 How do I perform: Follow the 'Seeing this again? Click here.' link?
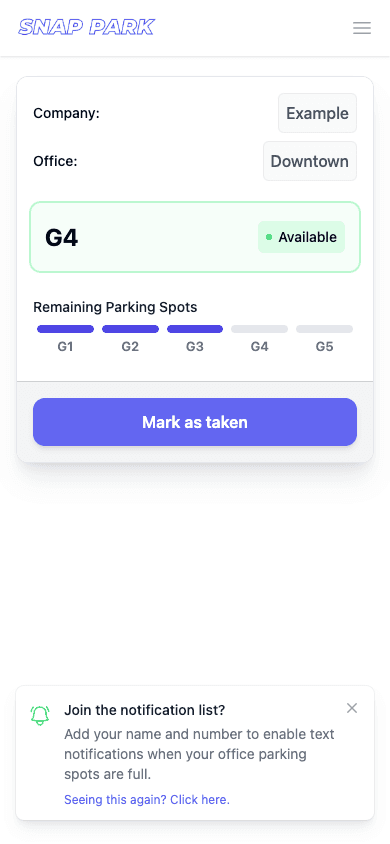point(147,800)
